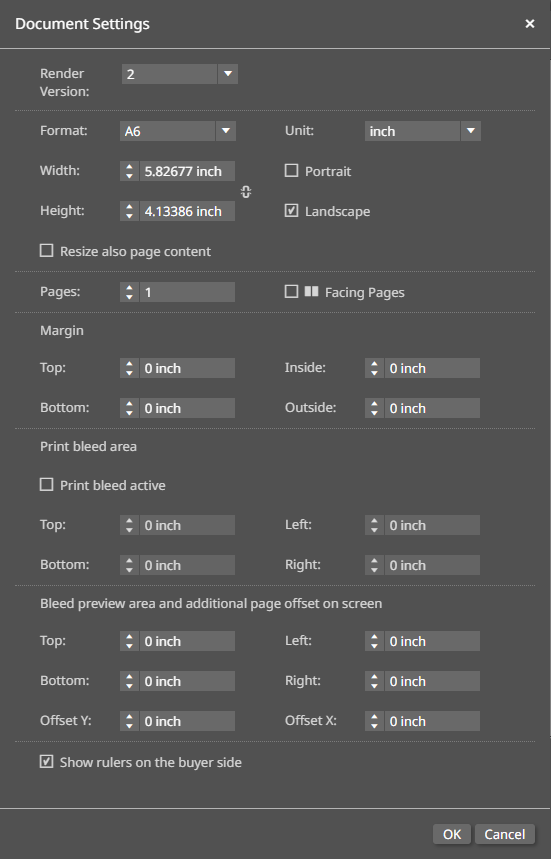Toggle Show rulers on the buyer side
Screen dimensions: 551x859
click(x=47, y=761)
